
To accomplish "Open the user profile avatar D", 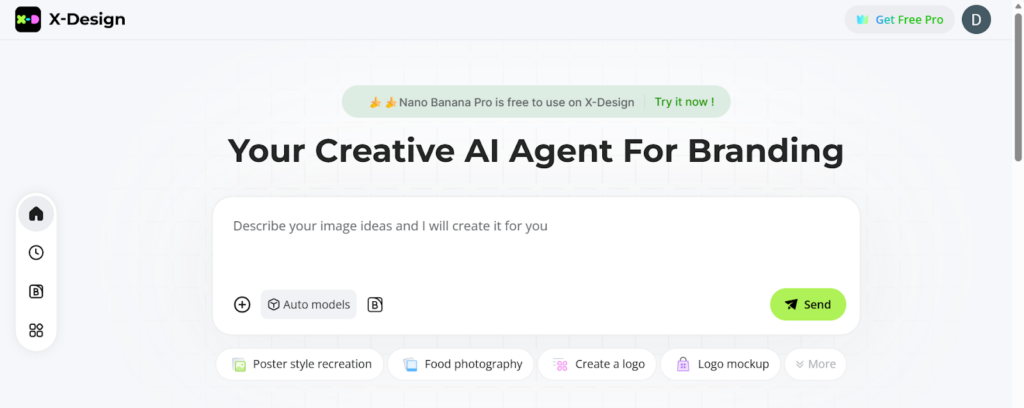I will pyautogui.click(x=975, y=19).
